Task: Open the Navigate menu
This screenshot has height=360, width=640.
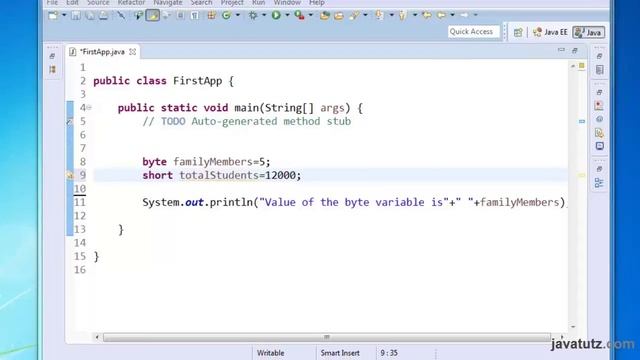Action: (x=168, y=3)
